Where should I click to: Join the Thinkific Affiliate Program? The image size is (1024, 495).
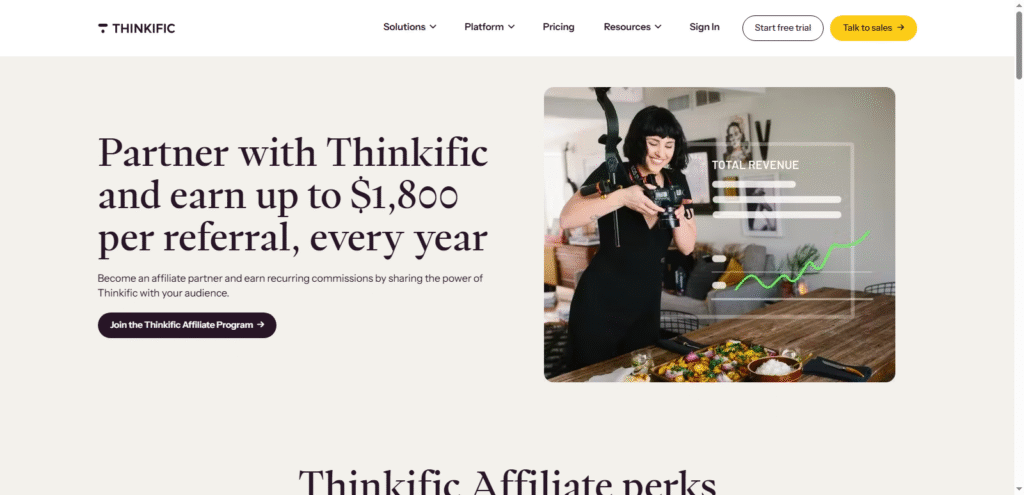[187, 325]
